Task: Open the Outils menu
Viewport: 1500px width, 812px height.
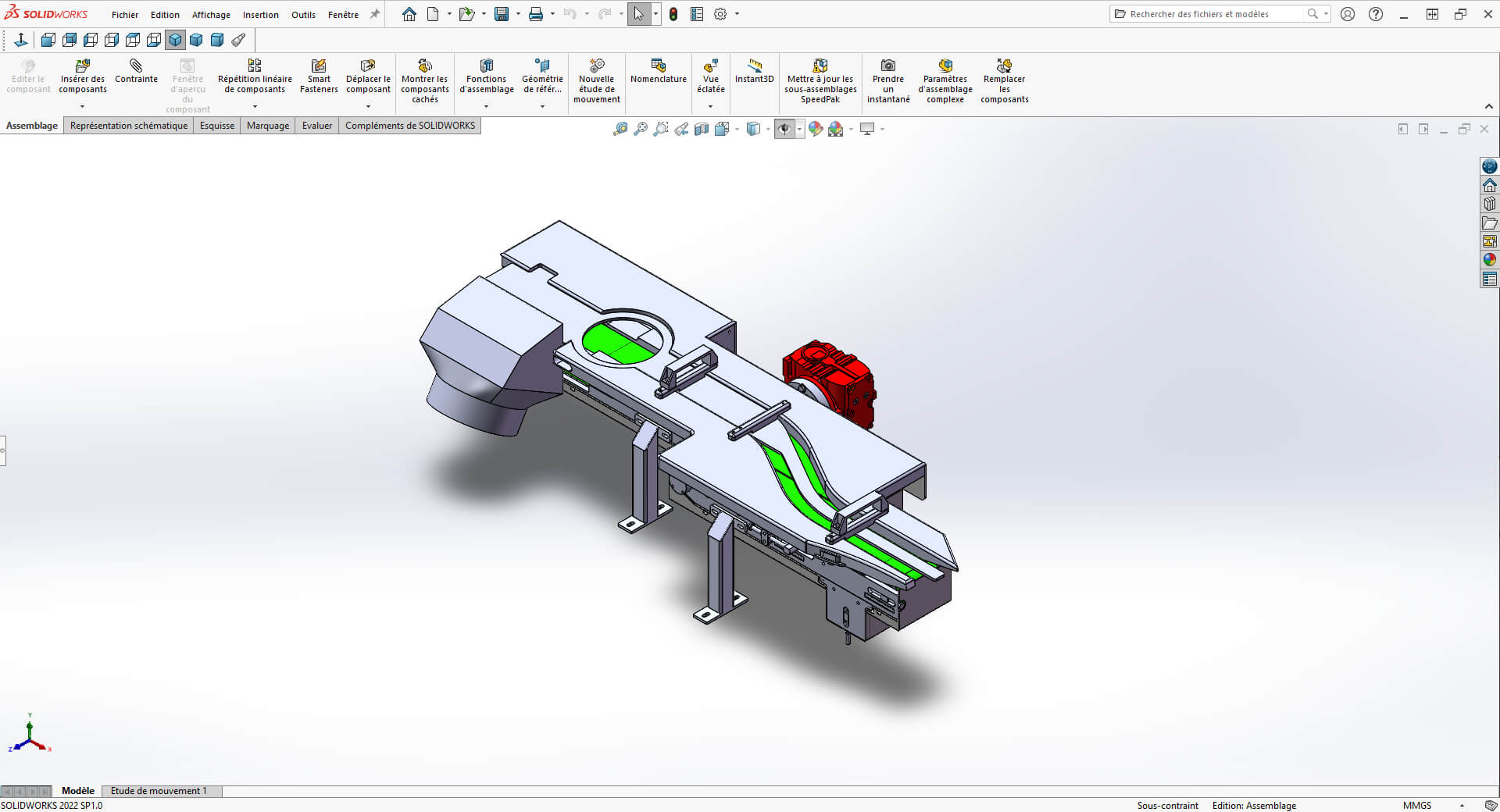Action: (303, 15)
